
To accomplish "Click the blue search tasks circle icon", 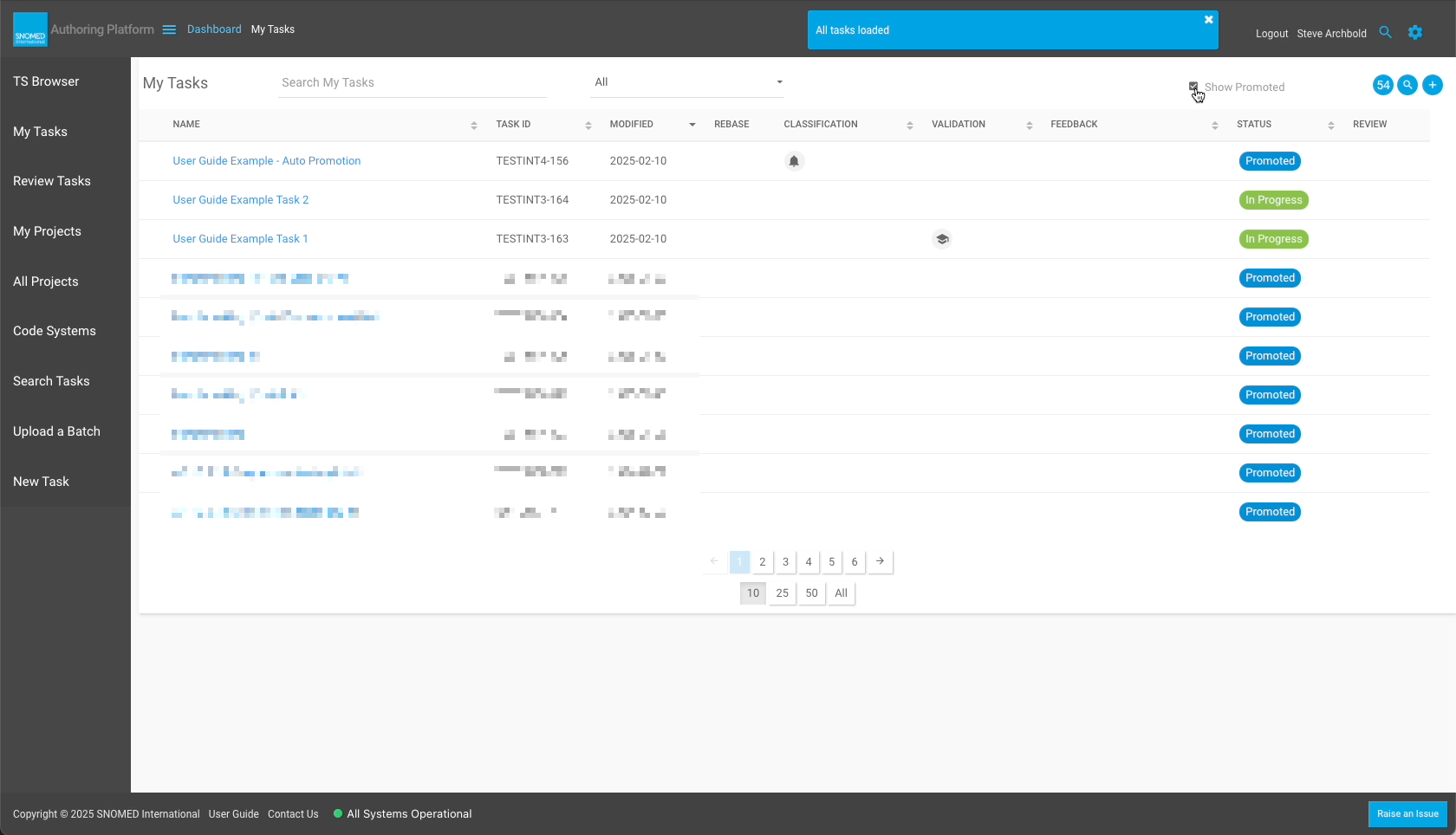I will [x=1407, y=85].
